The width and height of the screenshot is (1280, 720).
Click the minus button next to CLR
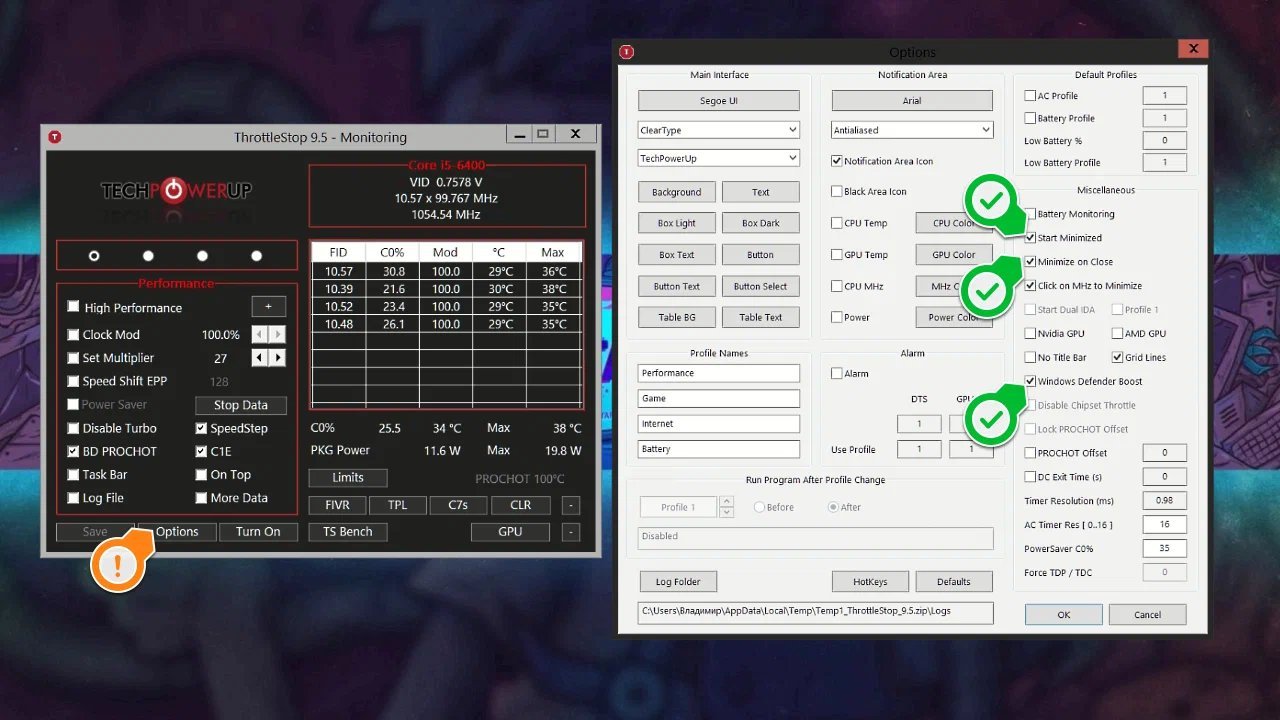pos(570,505)
